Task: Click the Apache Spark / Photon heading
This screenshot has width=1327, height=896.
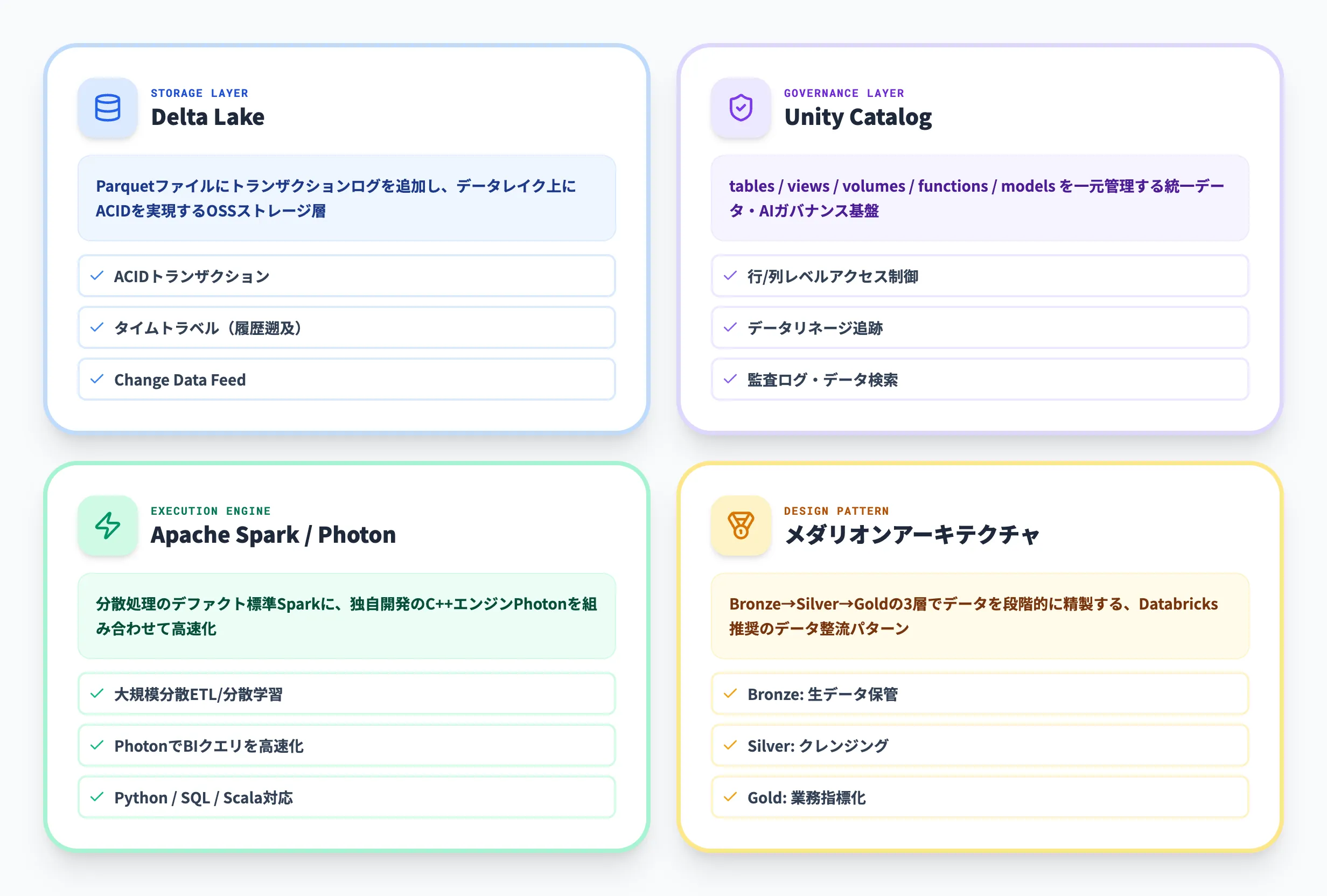Action: [273, 535]
